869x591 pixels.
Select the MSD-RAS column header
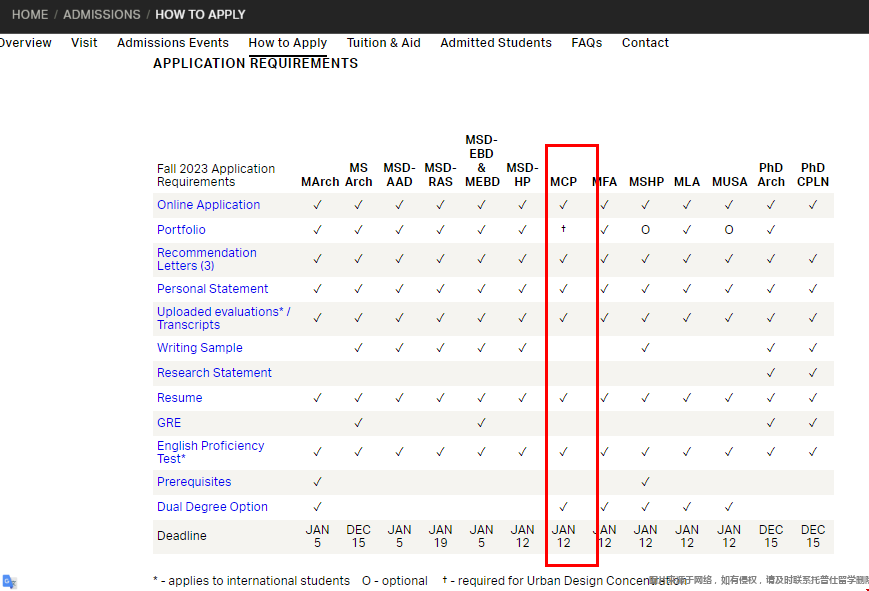(x=441, y=175)
